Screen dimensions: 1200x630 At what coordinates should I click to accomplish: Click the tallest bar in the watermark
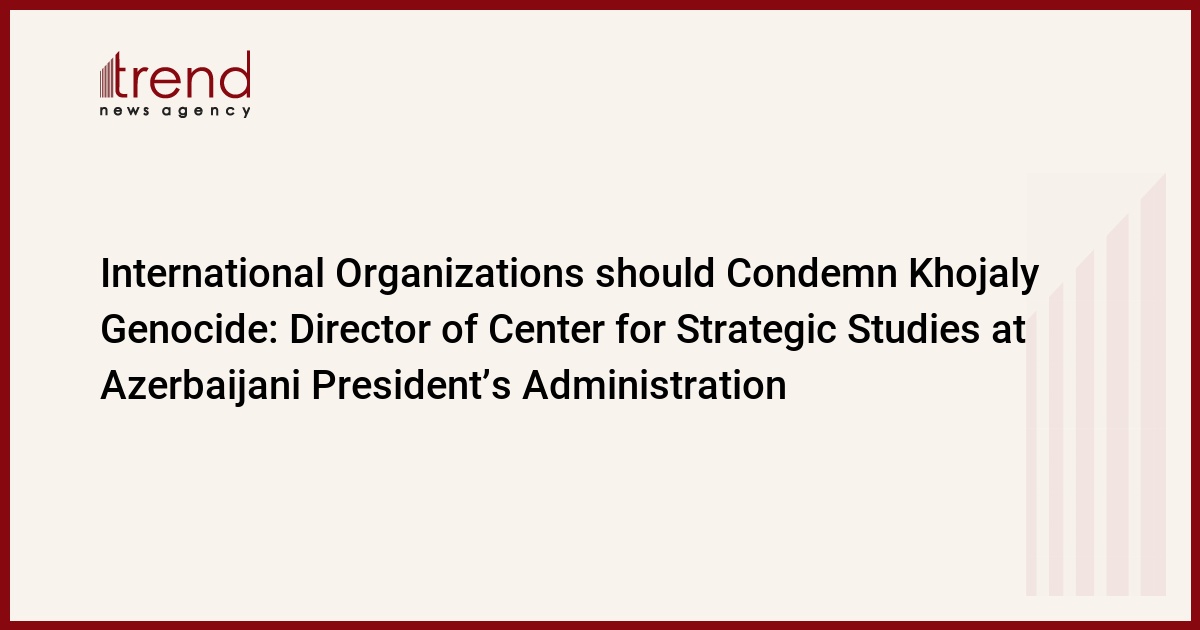coord(1154,385)
